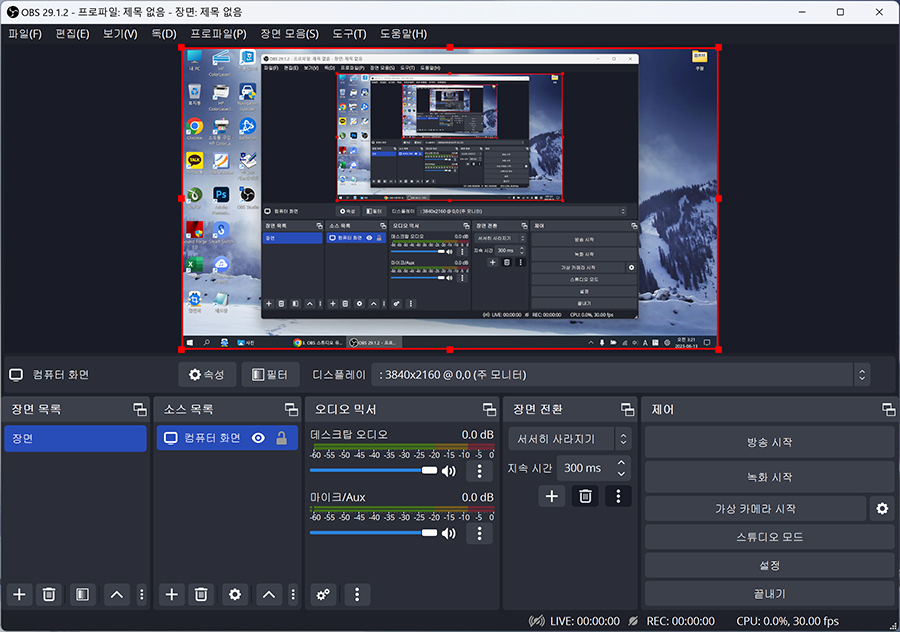Open 서서히 사라지기 transition dropdown
The width and height of the screenshot is (900, 632).
(570, 439)
